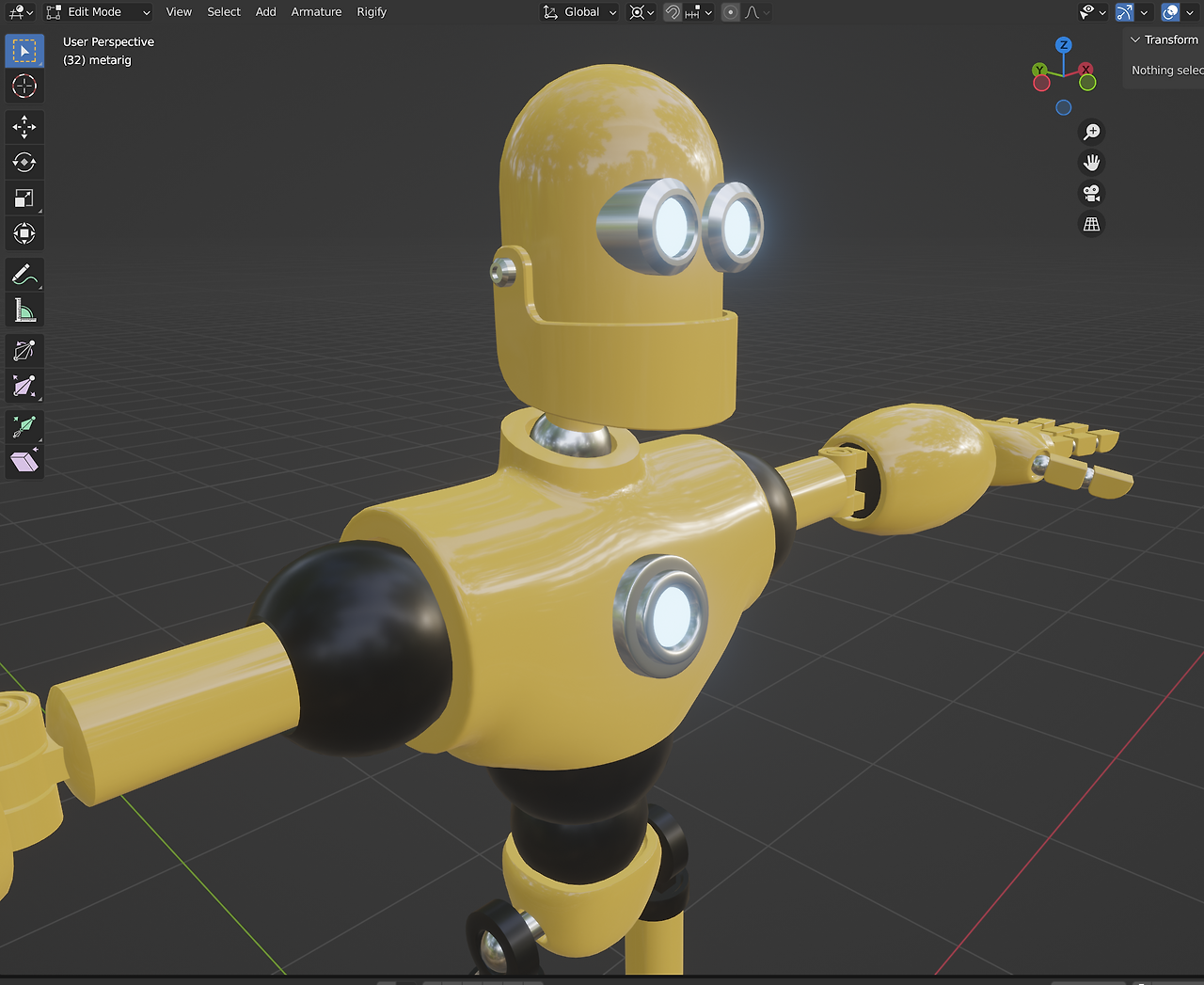Click the negative Y axis gizmo circle
The height and width of the screenshot is (985, 1204).
[x=1087, y=83]
